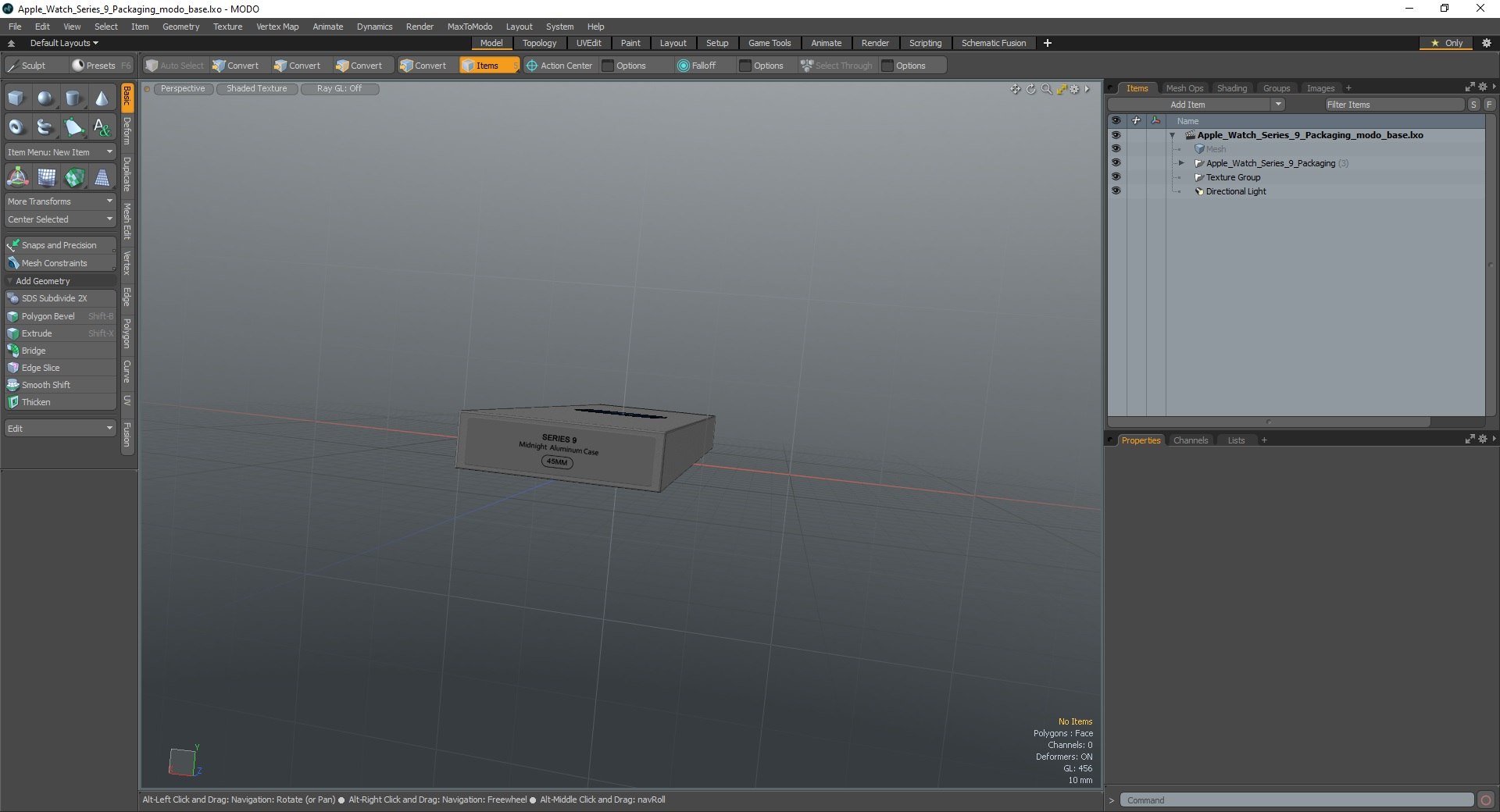The image size is (1500, 812).
Task: Open the Default Layouts dropdown
Action: click(x=64, y=43)
